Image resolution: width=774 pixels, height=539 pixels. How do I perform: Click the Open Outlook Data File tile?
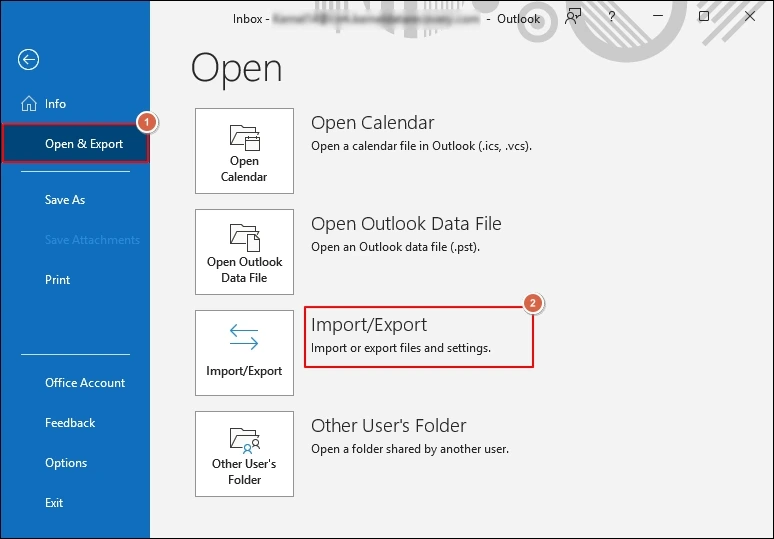click(244, 252)
